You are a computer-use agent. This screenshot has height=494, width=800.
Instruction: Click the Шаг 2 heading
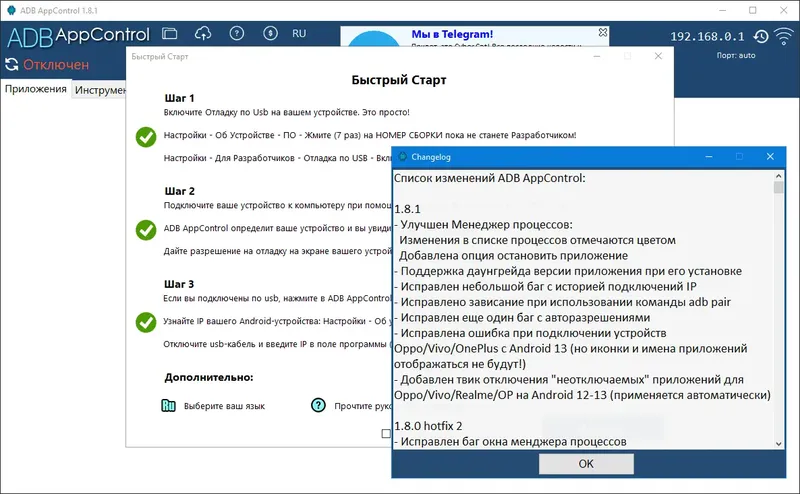180,191
